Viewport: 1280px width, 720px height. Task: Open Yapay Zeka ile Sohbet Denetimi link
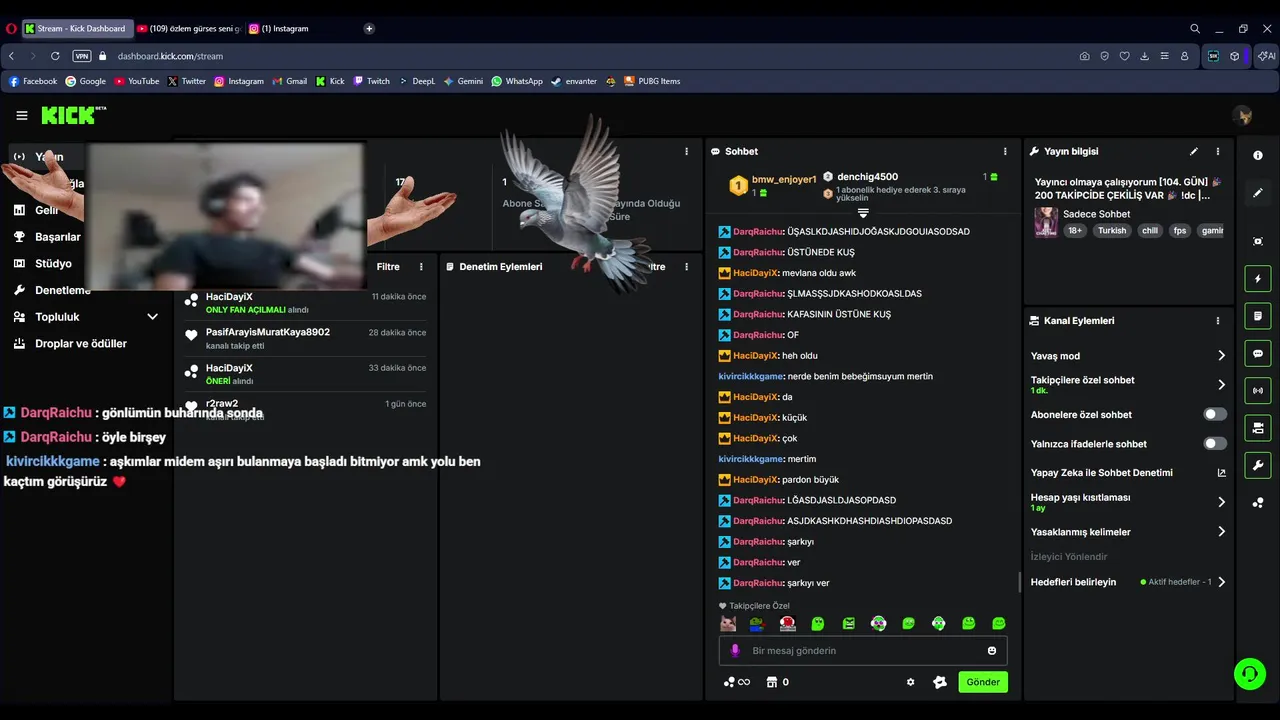[x=1128, y=473]
